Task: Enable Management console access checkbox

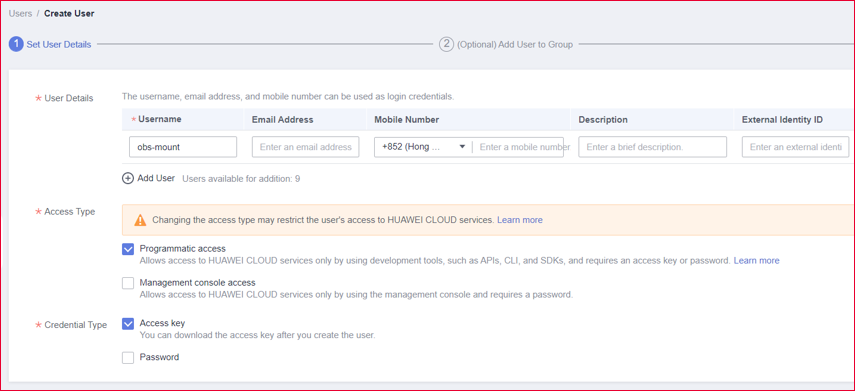Action: pos(128,284)
